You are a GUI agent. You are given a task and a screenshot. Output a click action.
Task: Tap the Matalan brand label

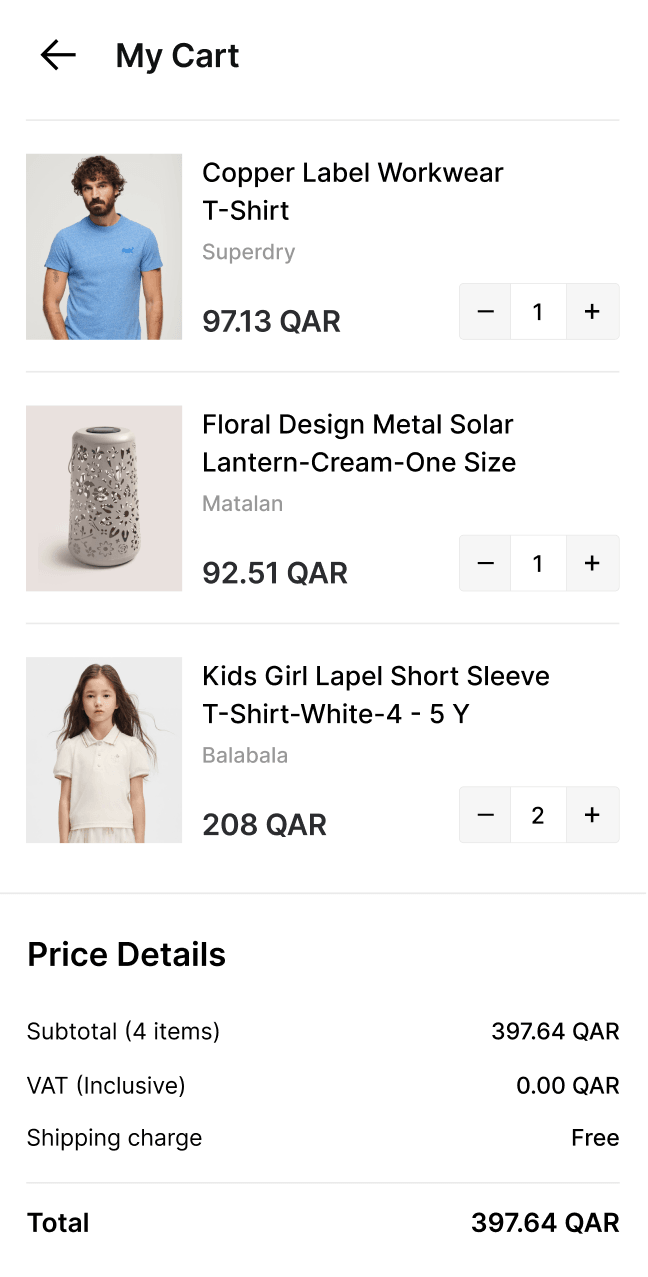tap(242, 504)
